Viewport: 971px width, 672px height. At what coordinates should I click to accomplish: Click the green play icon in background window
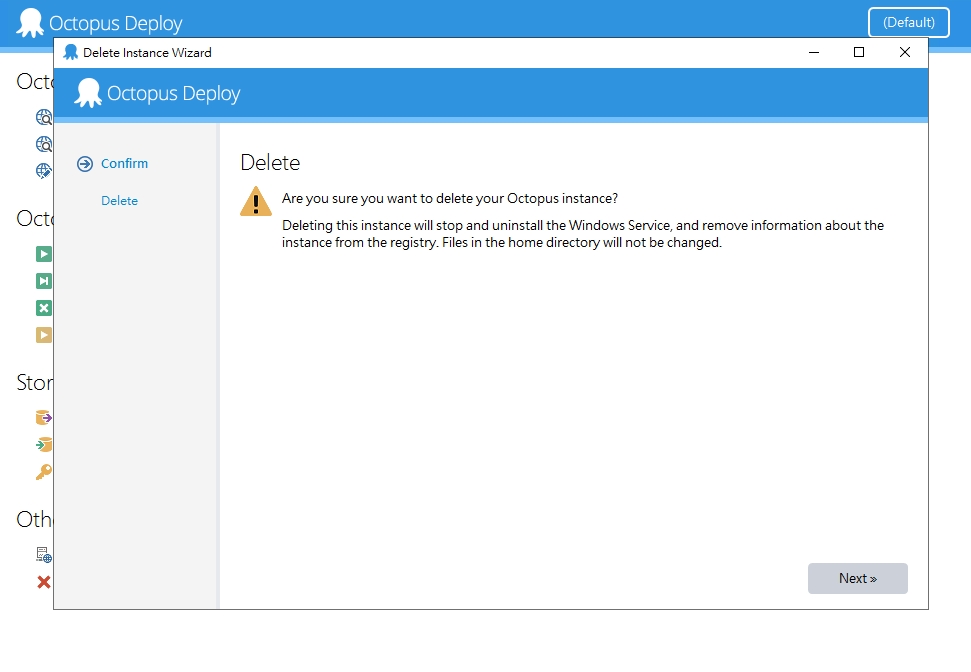coord(44,254)
